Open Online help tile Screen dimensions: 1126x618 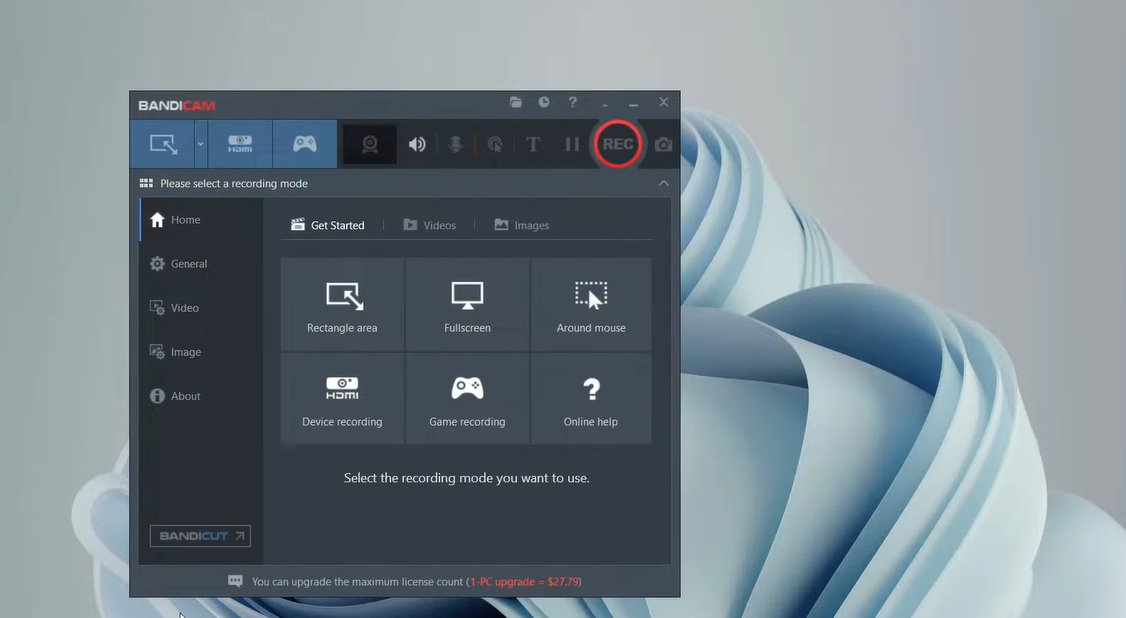591,398
